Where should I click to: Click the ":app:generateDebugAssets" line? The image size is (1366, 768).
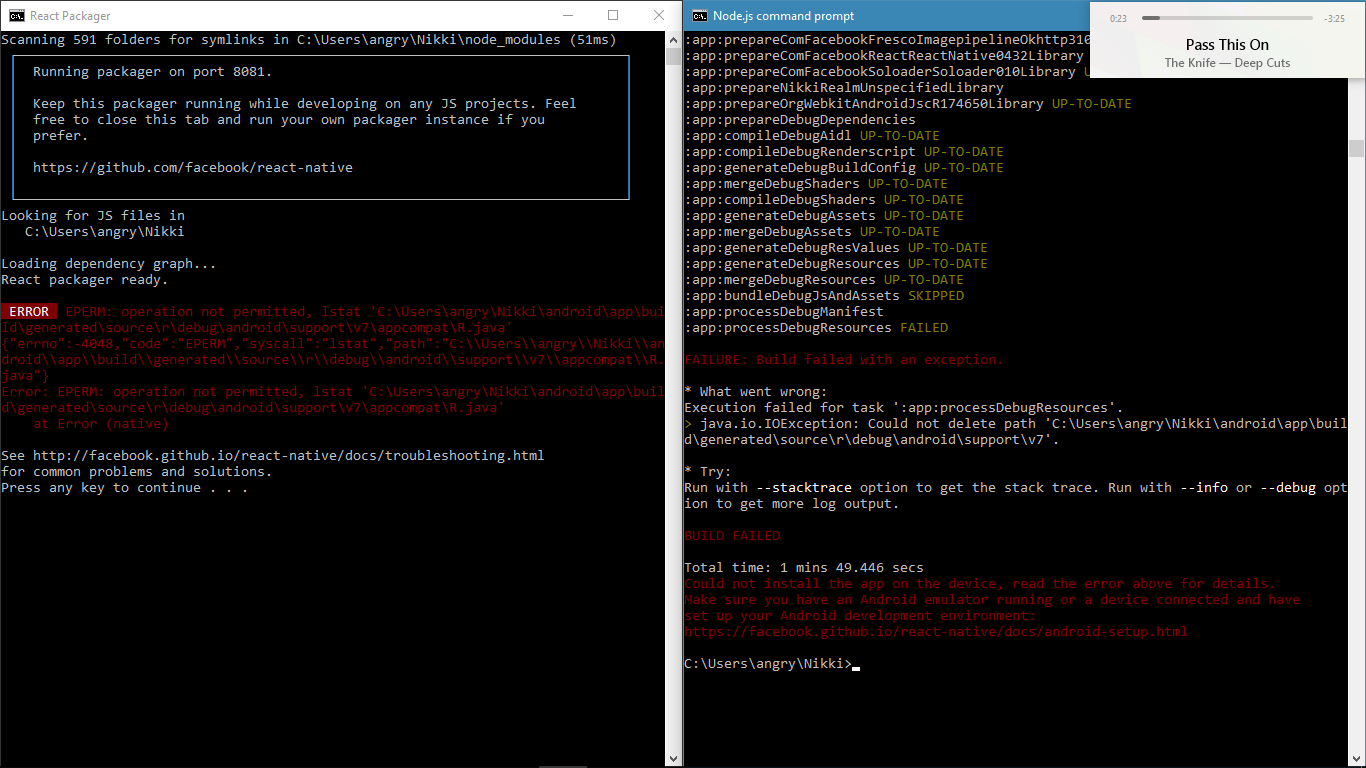click(x=824, y=216)
